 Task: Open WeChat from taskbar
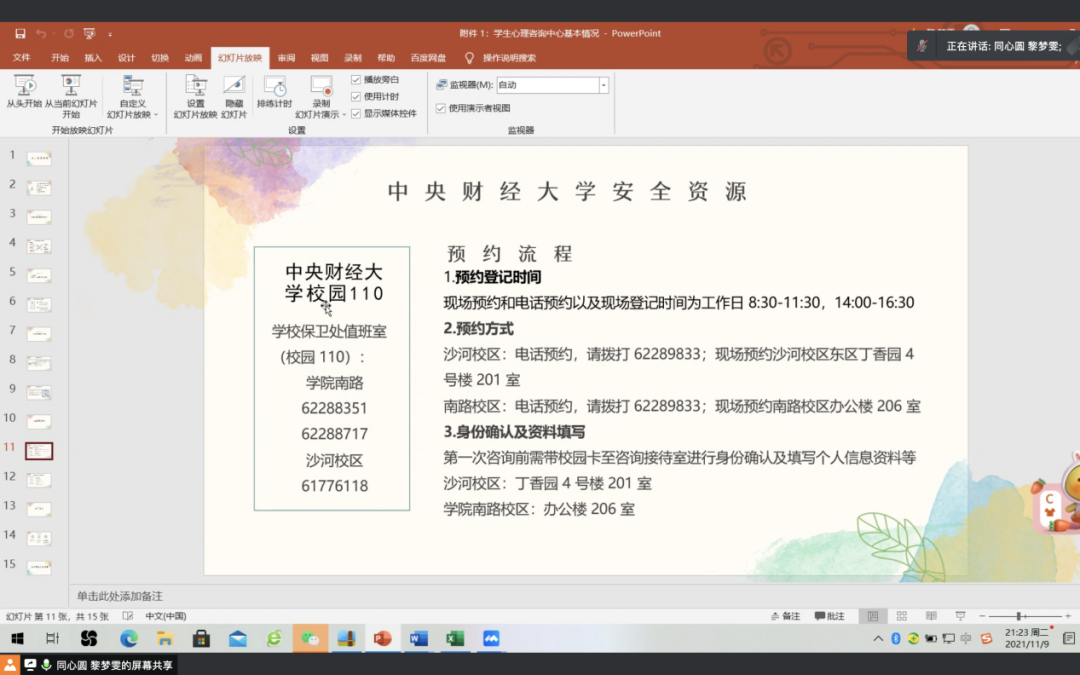click(x=310, y=639)
